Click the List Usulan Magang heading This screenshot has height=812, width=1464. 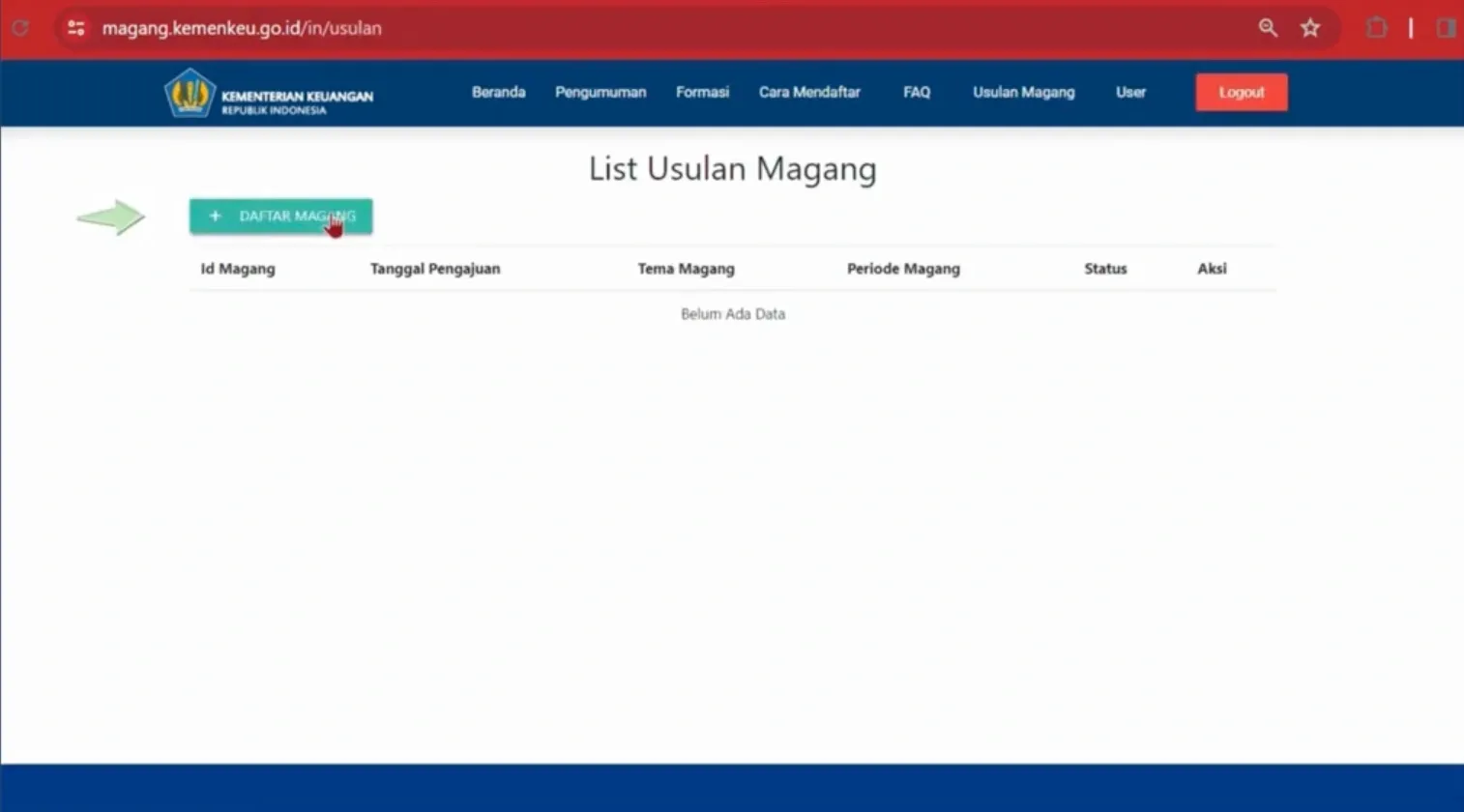733,168
